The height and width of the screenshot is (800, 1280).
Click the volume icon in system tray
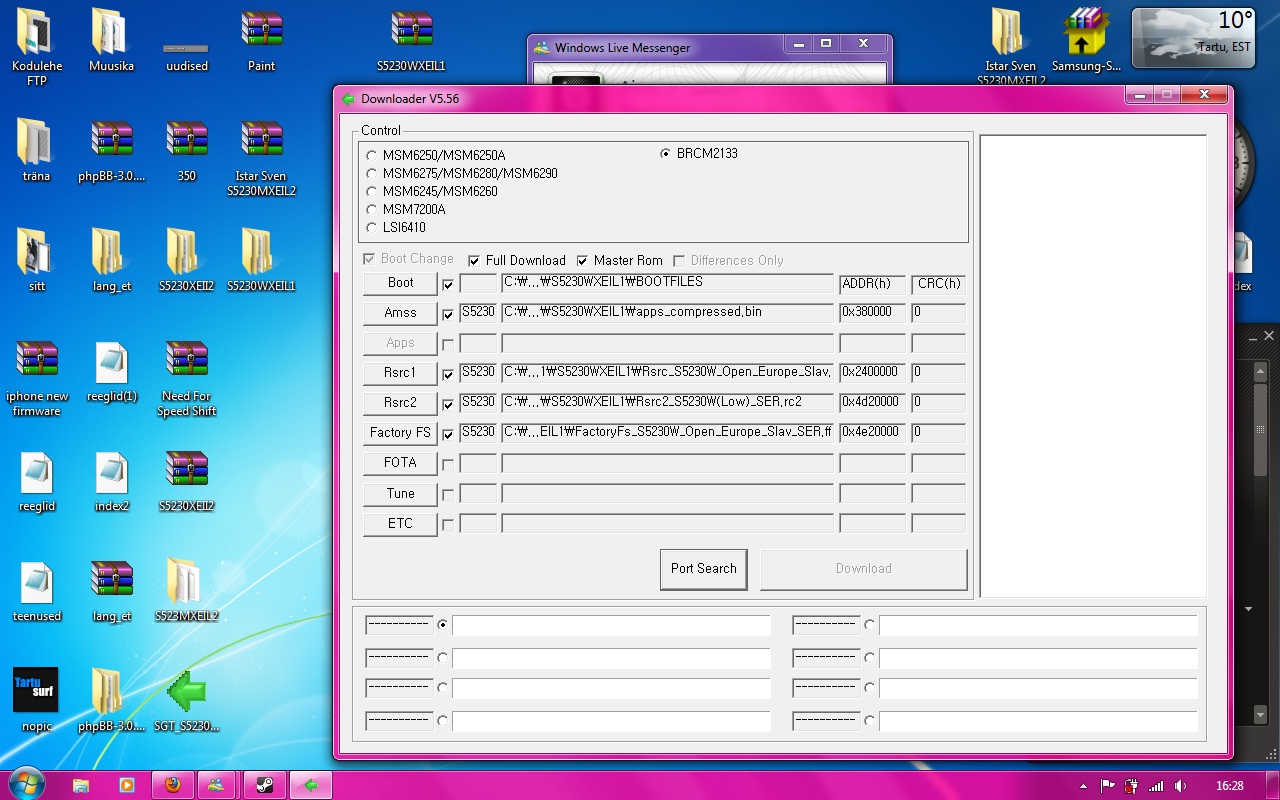[1181, 786]
